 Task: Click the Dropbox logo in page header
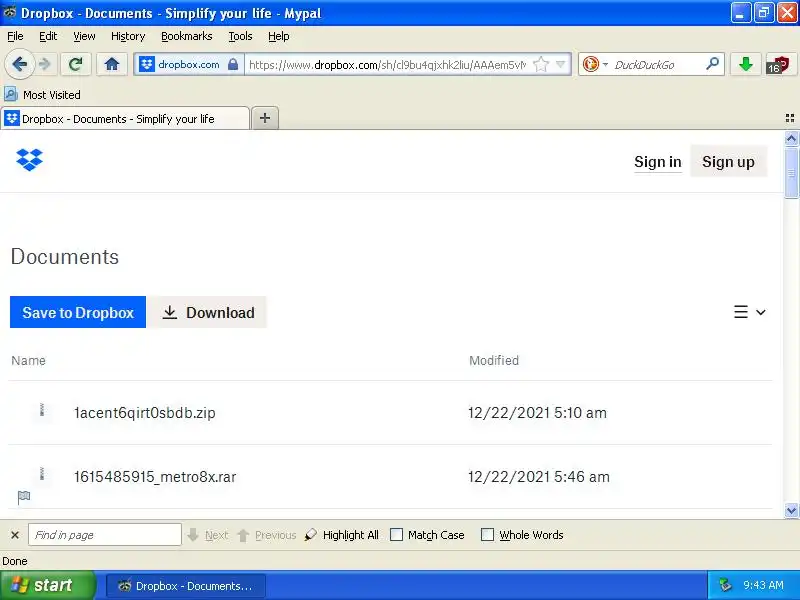click(30, 160)
